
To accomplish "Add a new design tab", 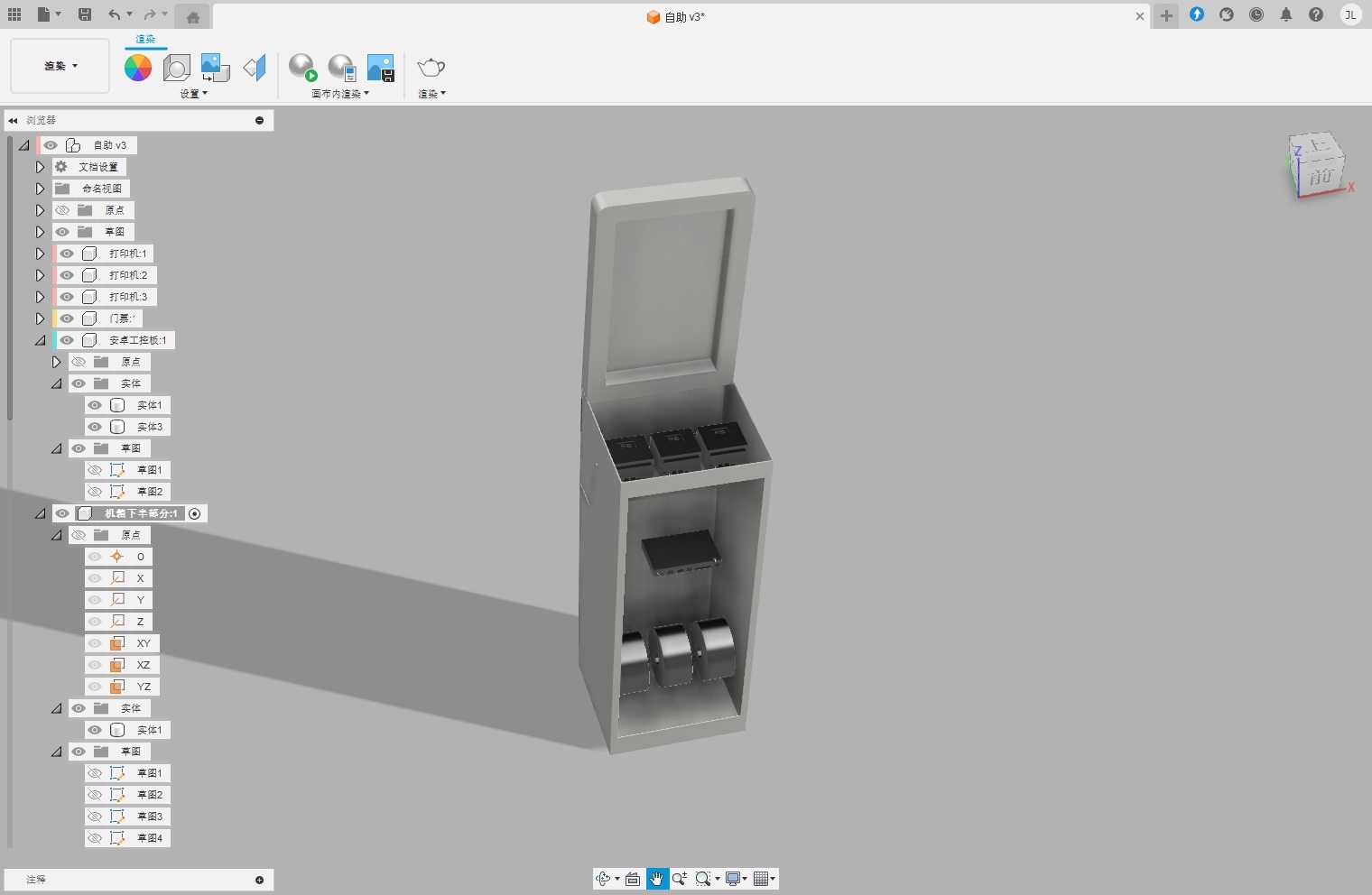I will click(1166, 16).
